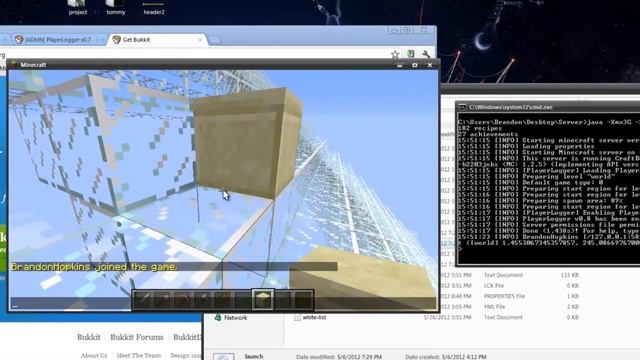Click inside the server console output

tap(549, 189)
